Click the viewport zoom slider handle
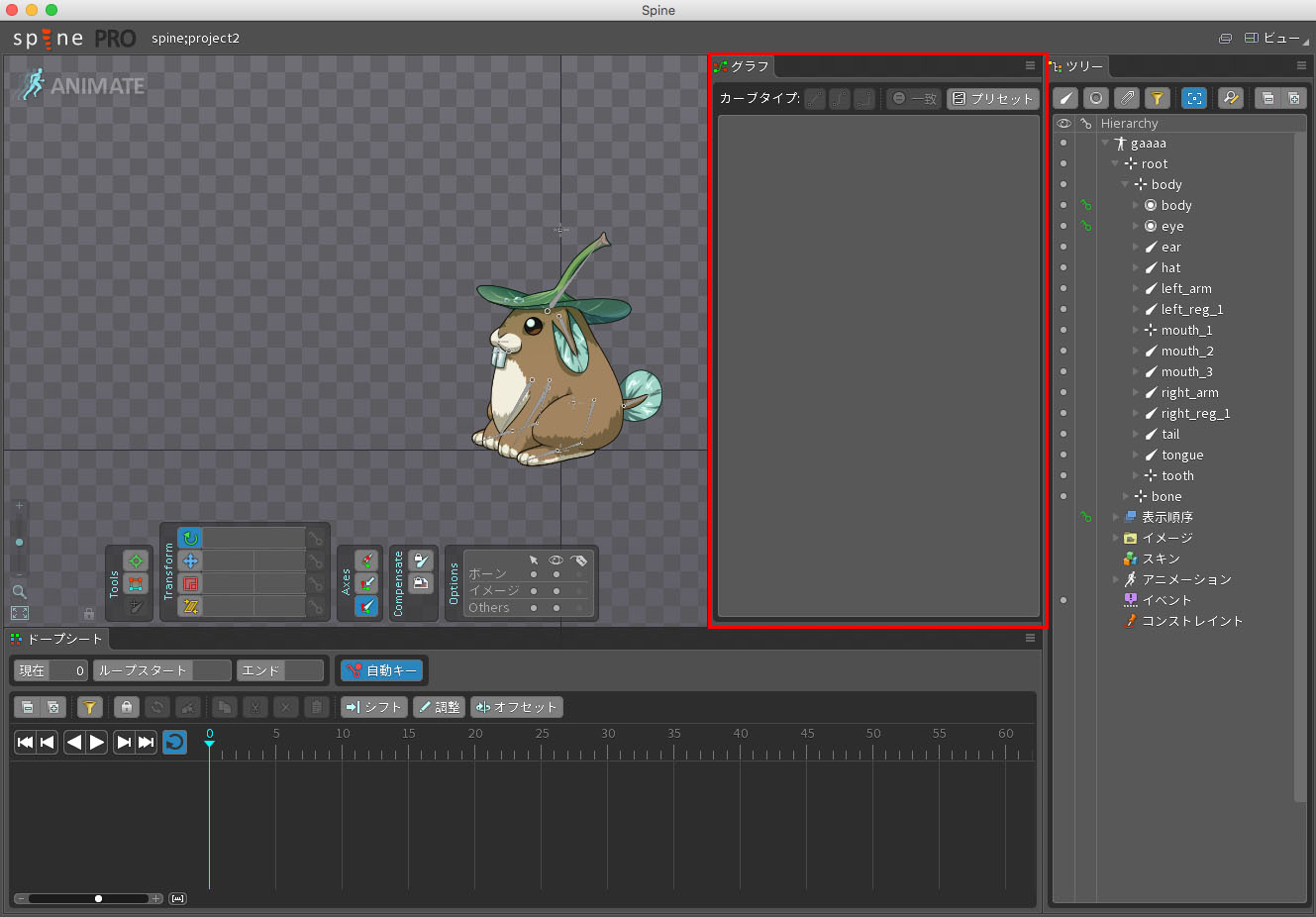 19,542
